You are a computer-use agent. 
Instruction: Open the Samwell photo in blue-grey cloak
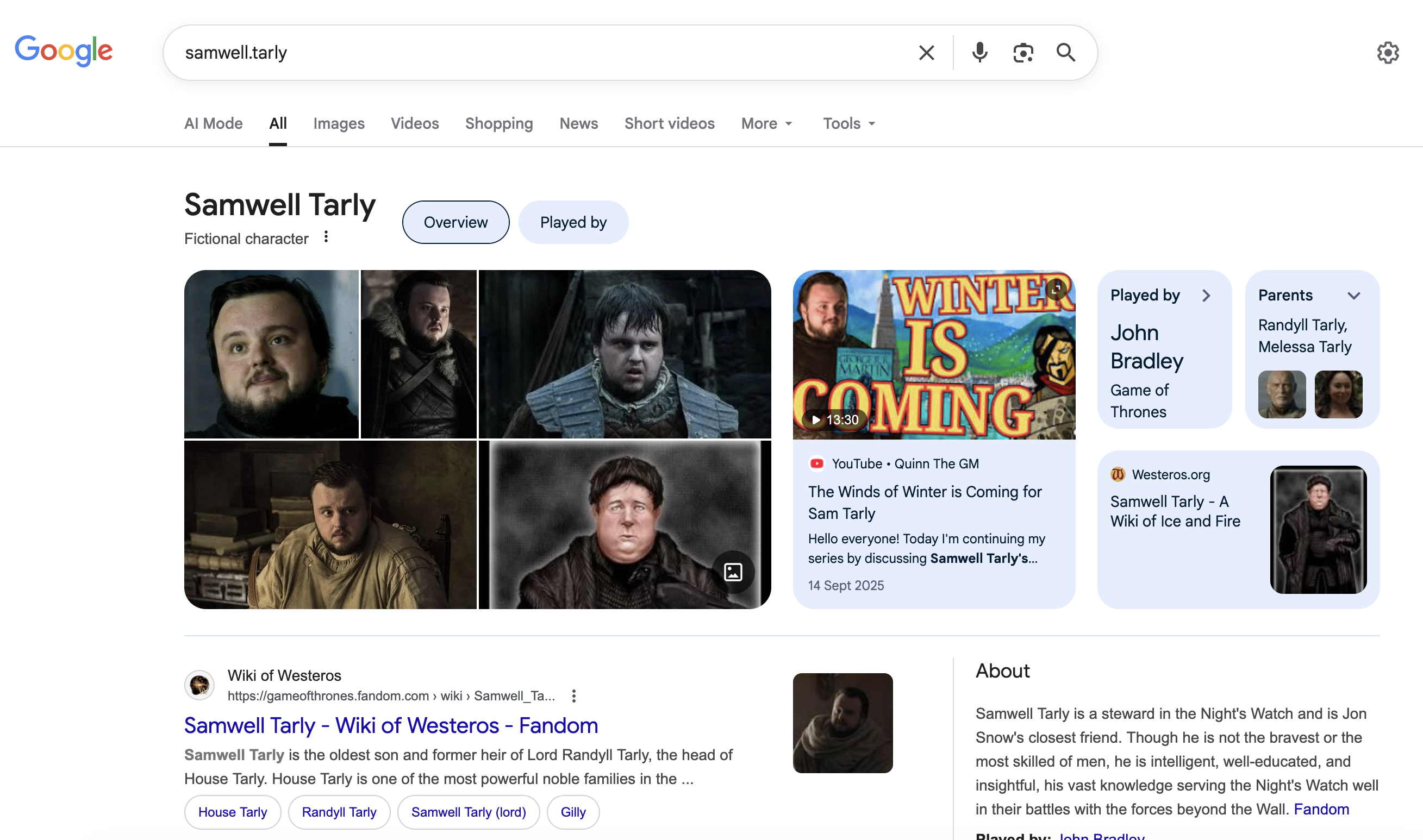(625, 354)
